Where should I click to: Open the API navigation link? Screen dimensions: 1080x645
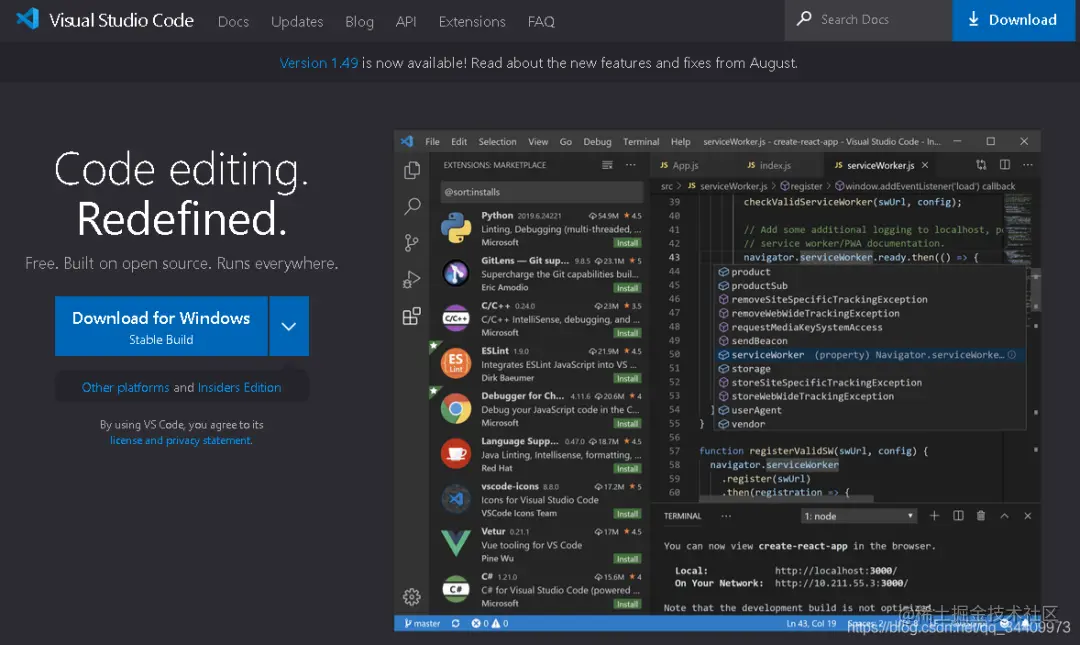(406, 21)
